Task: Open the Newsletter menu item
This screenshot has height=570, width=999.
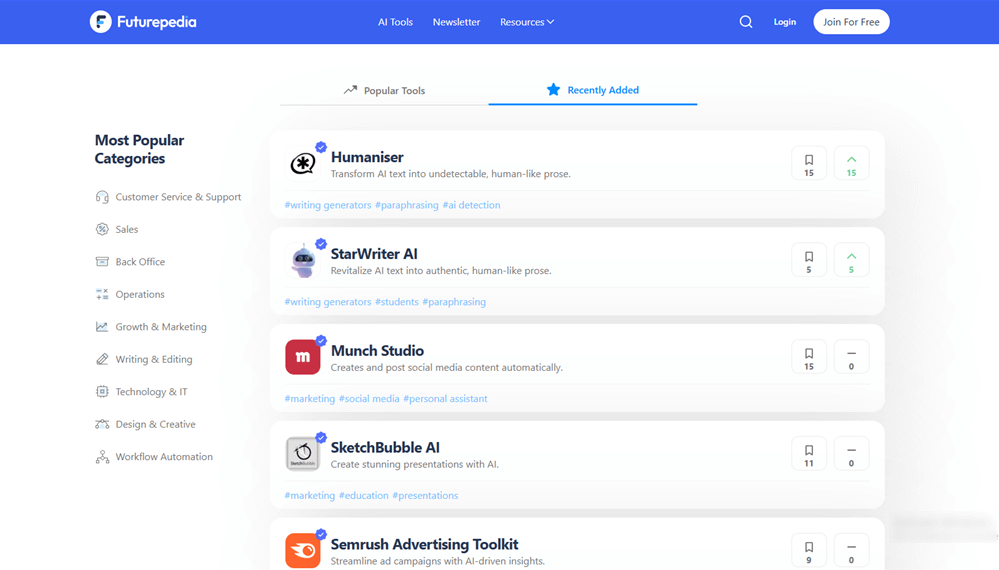Action: (x=456, y=22)
